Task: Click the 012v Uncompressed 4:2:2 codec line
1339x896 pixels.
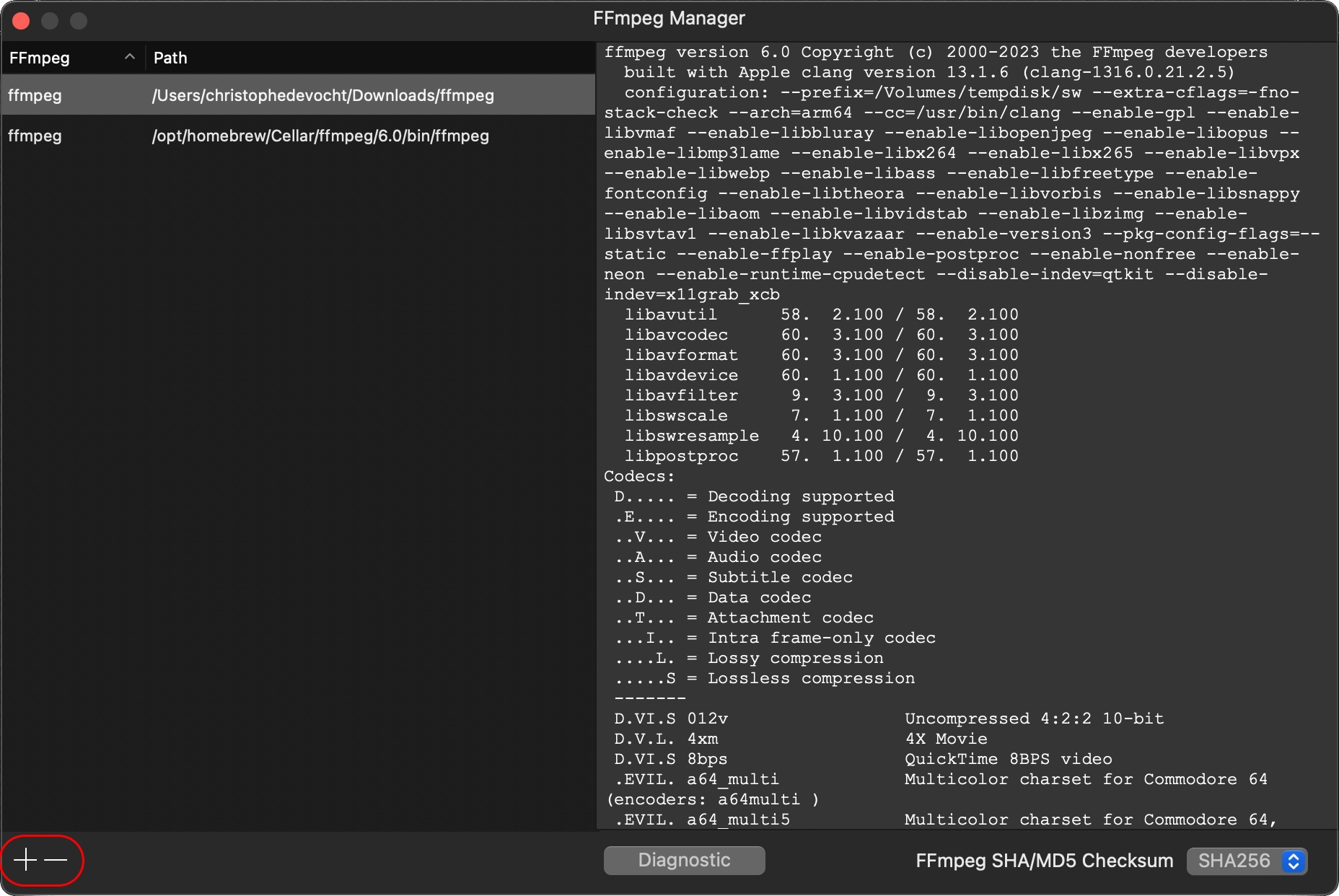Action: (x=889, y=719)
